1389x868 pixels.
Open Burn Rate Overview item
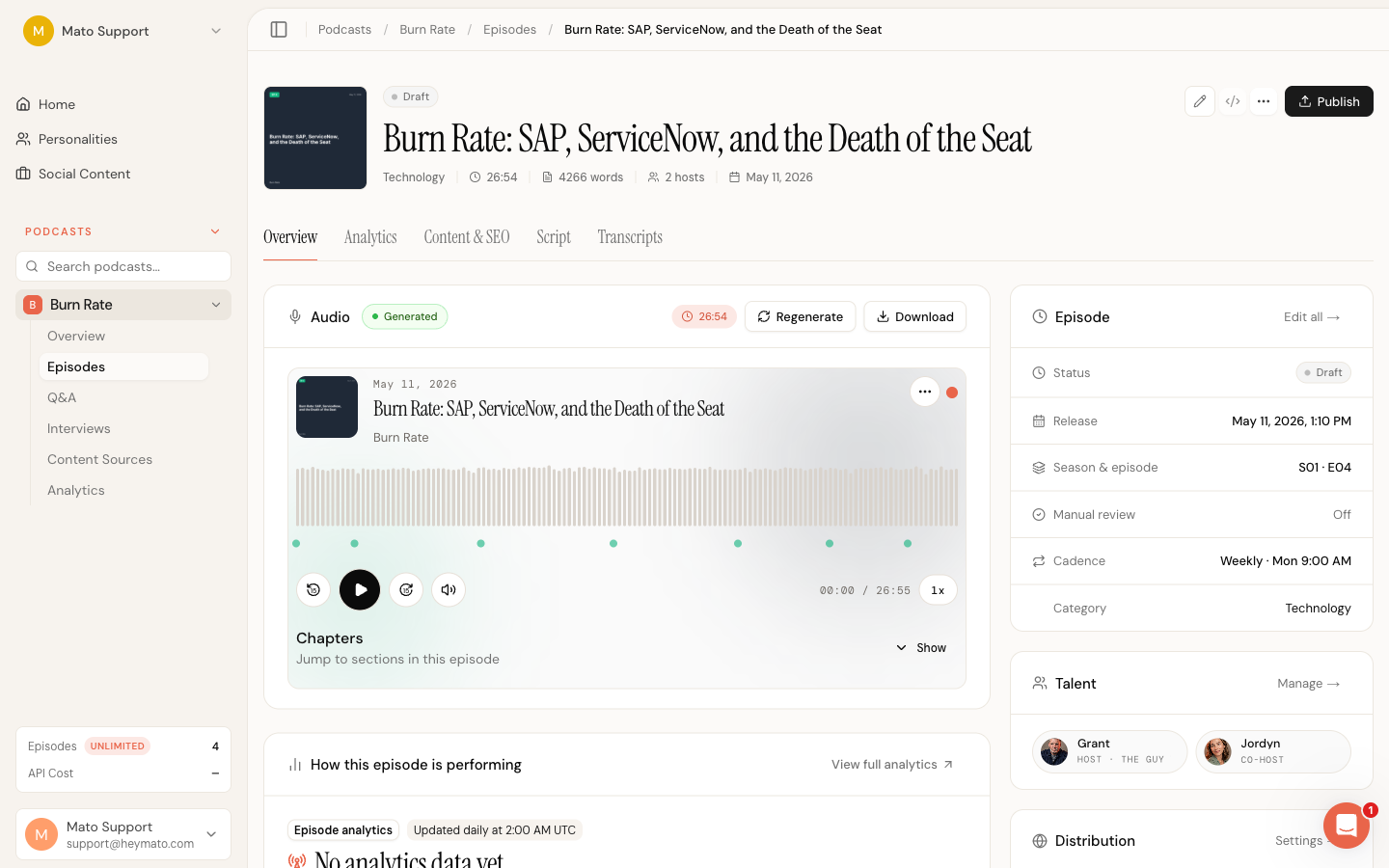[76, 336]
